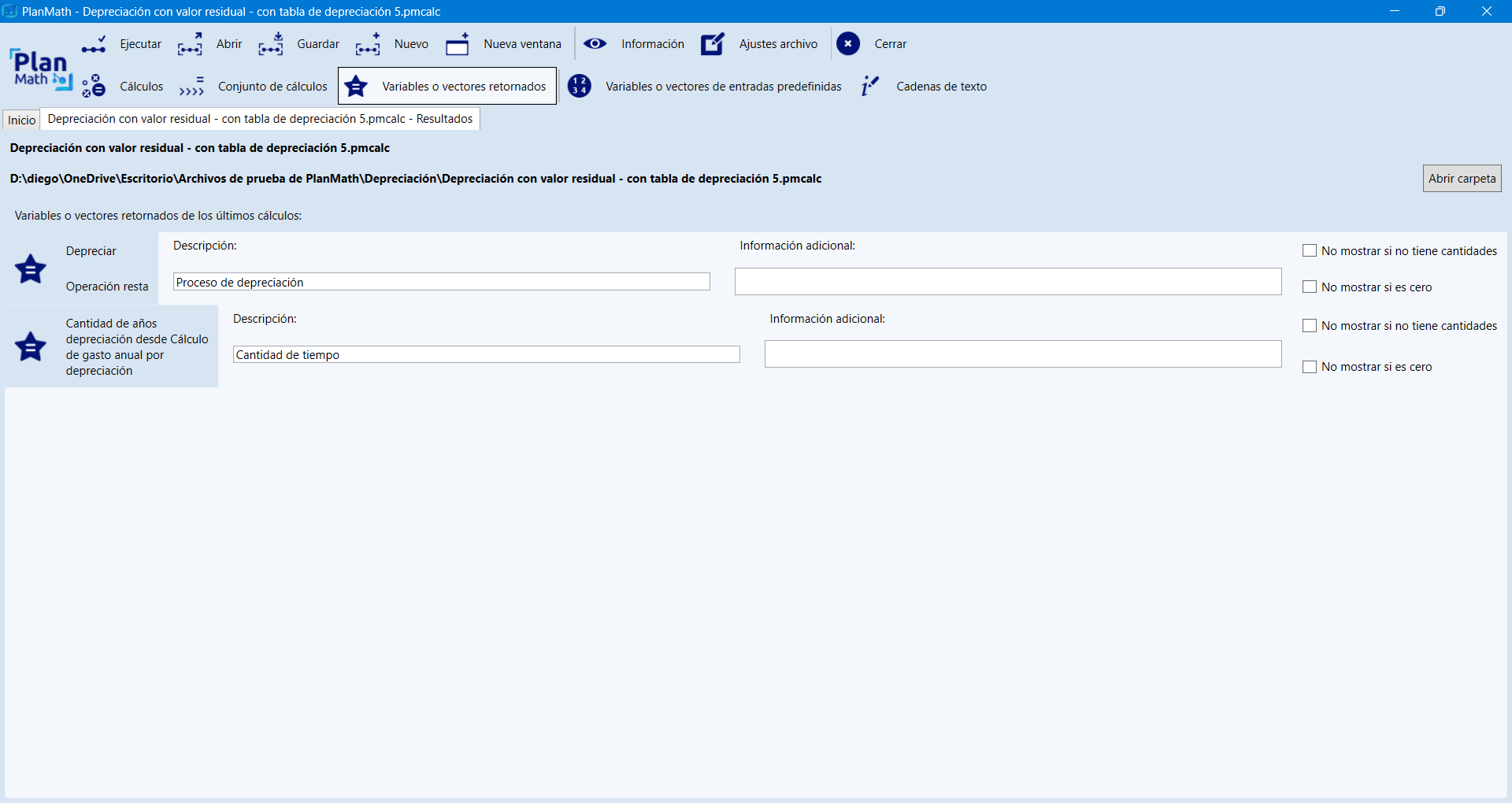Viewport: 1512px width, 803px height.
Task: Enable 'No mostrar si es cero' for Depreciar
Action: click(x=1310, y=287)
